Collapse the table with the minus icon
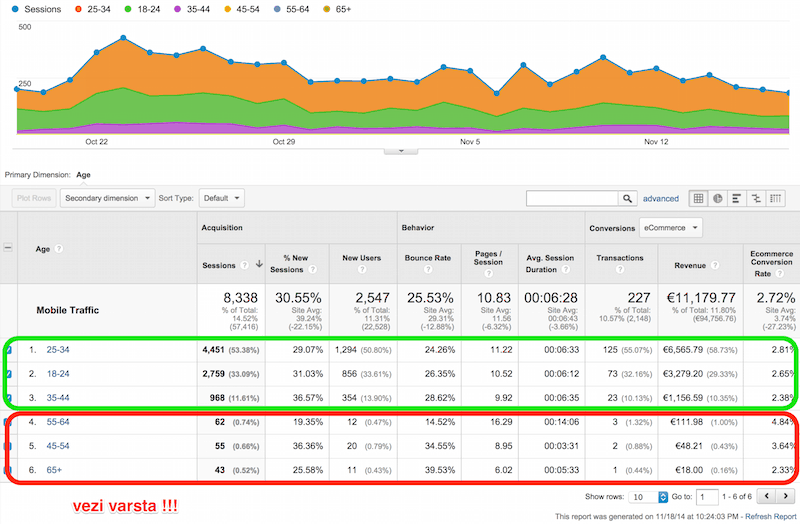The width and height of the screenshot is (800, 524). point(8,247)
